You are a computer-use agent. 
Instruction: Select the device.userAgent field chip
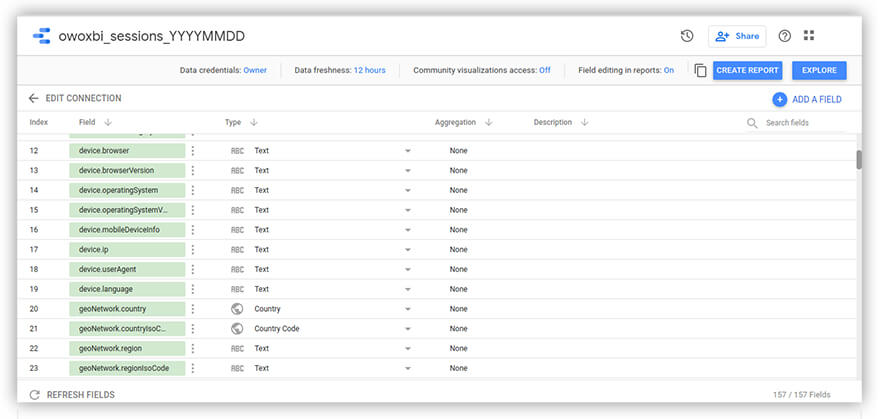(x=127, y=269)
